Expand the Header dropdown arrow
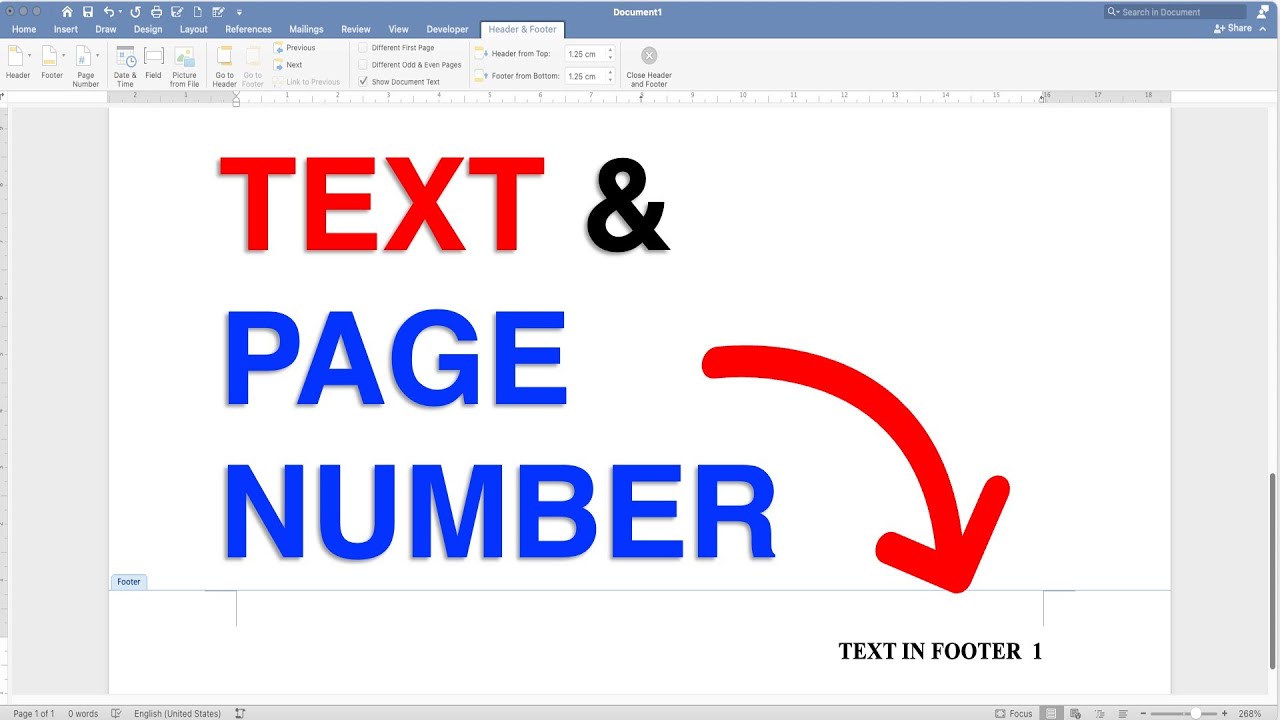This screenshot has width=1280, height=720. [x=30, y=55]
